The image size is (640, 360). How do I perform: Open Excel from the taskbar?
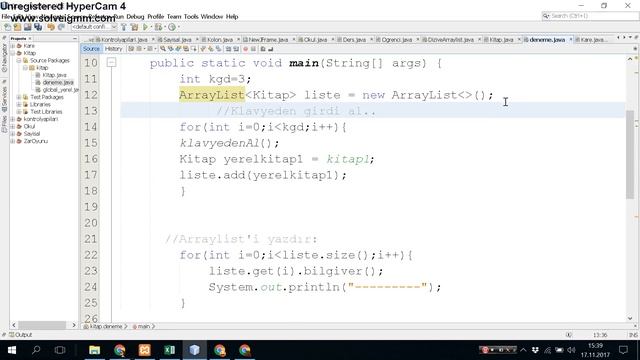point(169,350)
